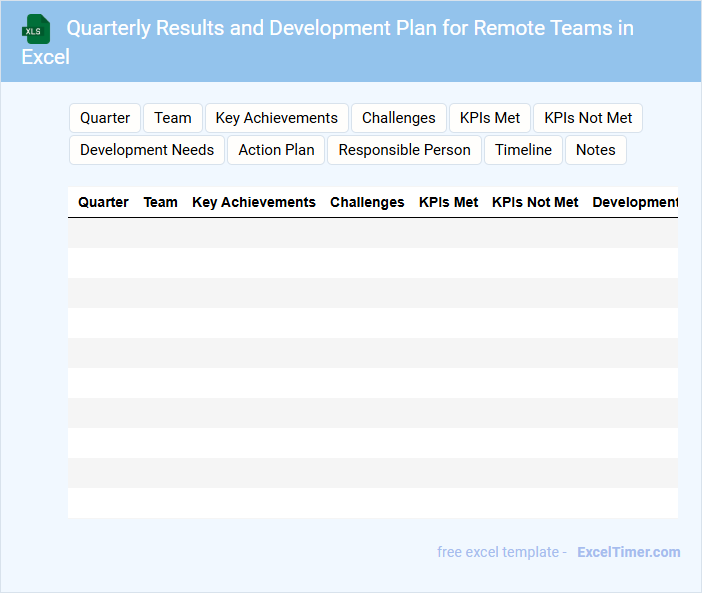The height and width of the screenshot is (593, 702).
Task: Select the Development Needs tag
Action: (x=147, y=150)
